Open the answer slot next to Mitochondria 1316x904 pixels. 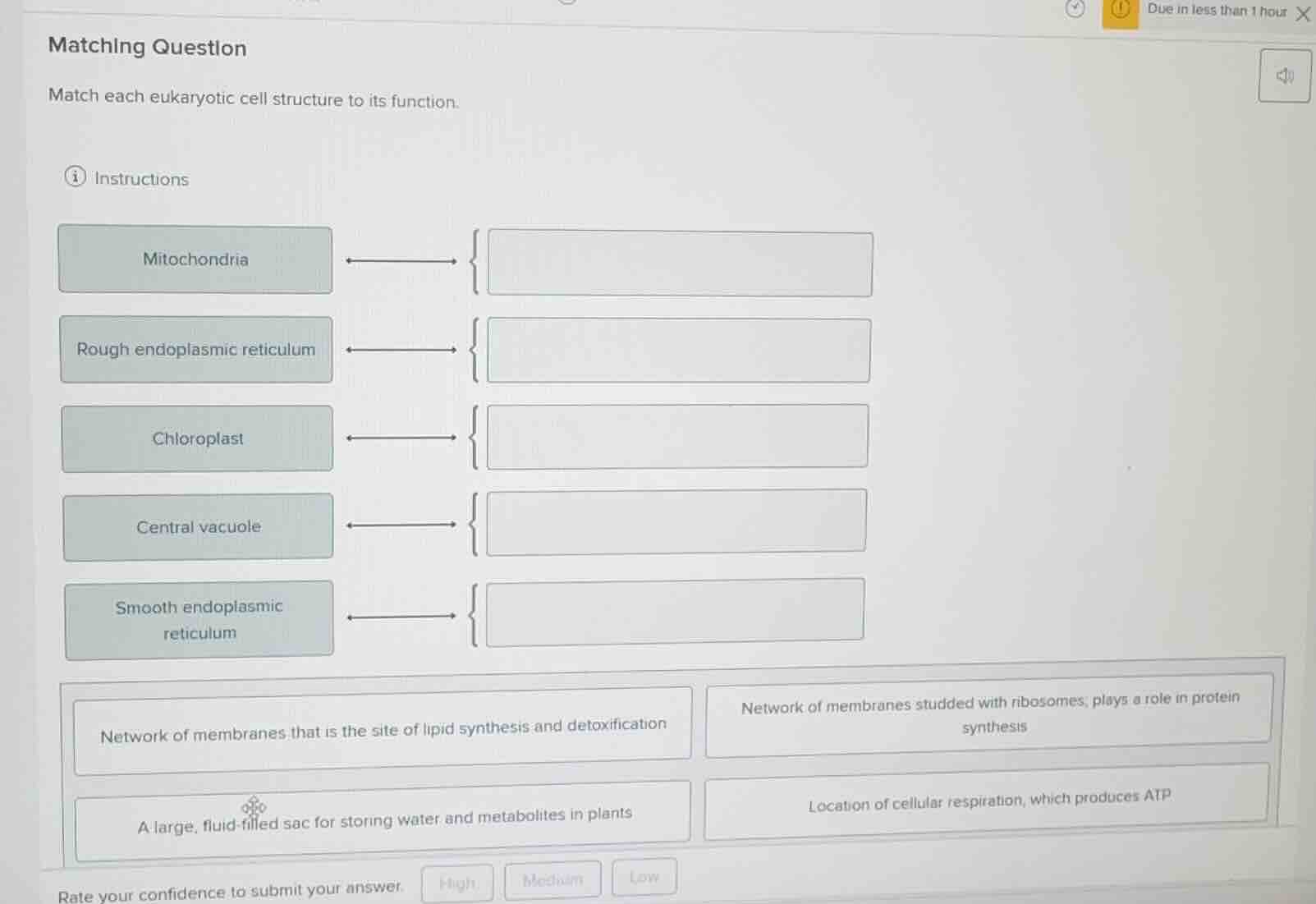click(680, 263)
